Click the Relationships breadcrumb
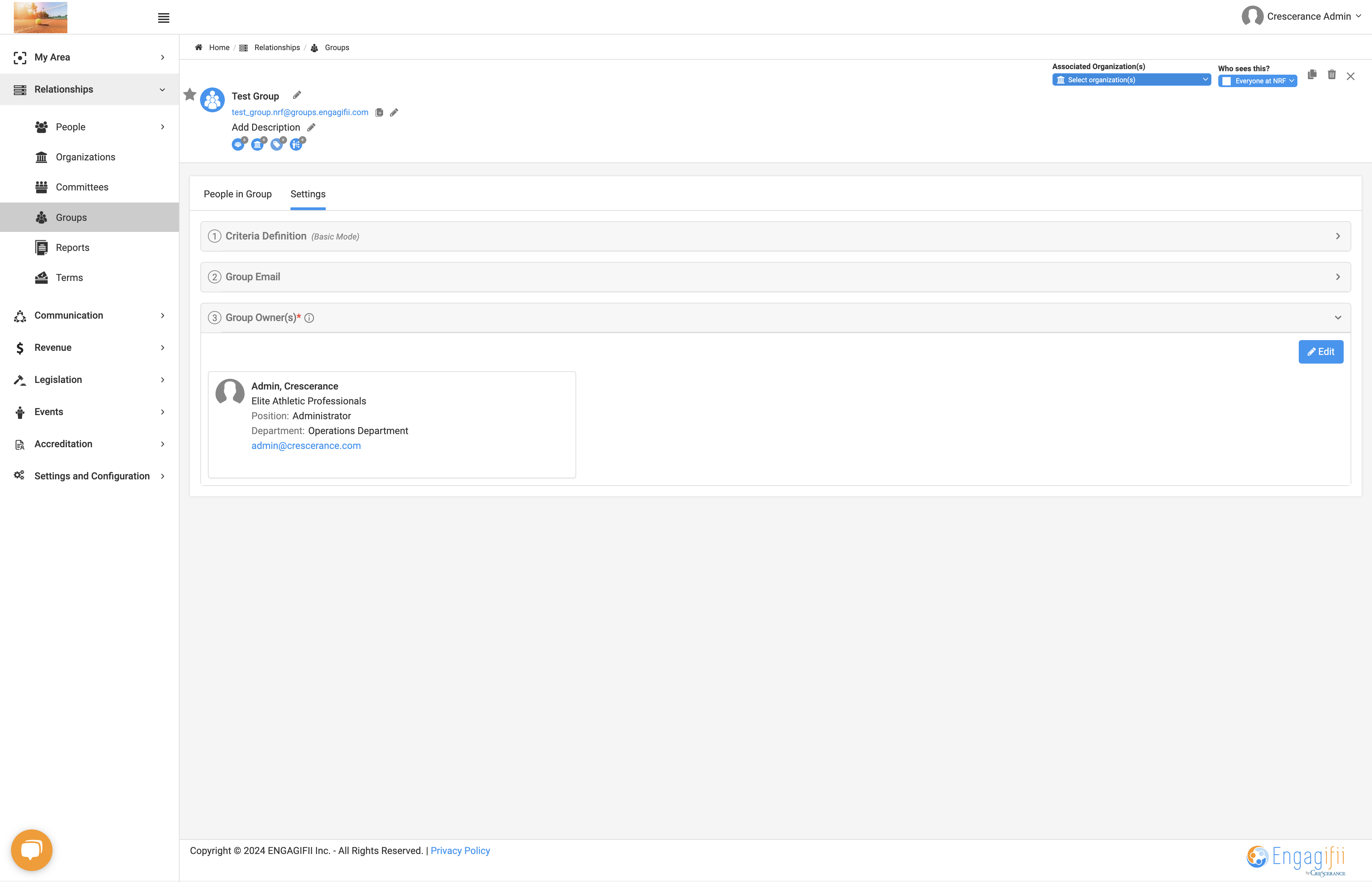 (277, 48)
